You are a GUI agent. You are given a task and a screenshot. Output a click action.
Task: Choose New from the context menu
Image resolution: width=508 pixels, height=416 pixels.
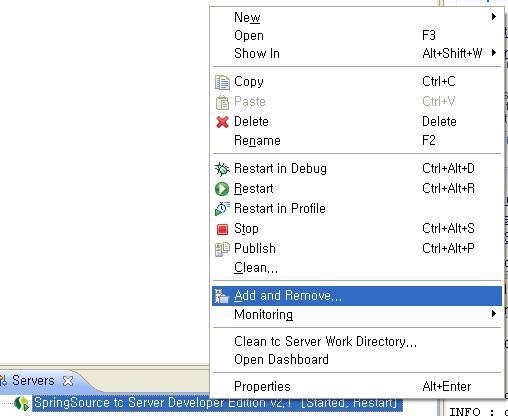357,17
